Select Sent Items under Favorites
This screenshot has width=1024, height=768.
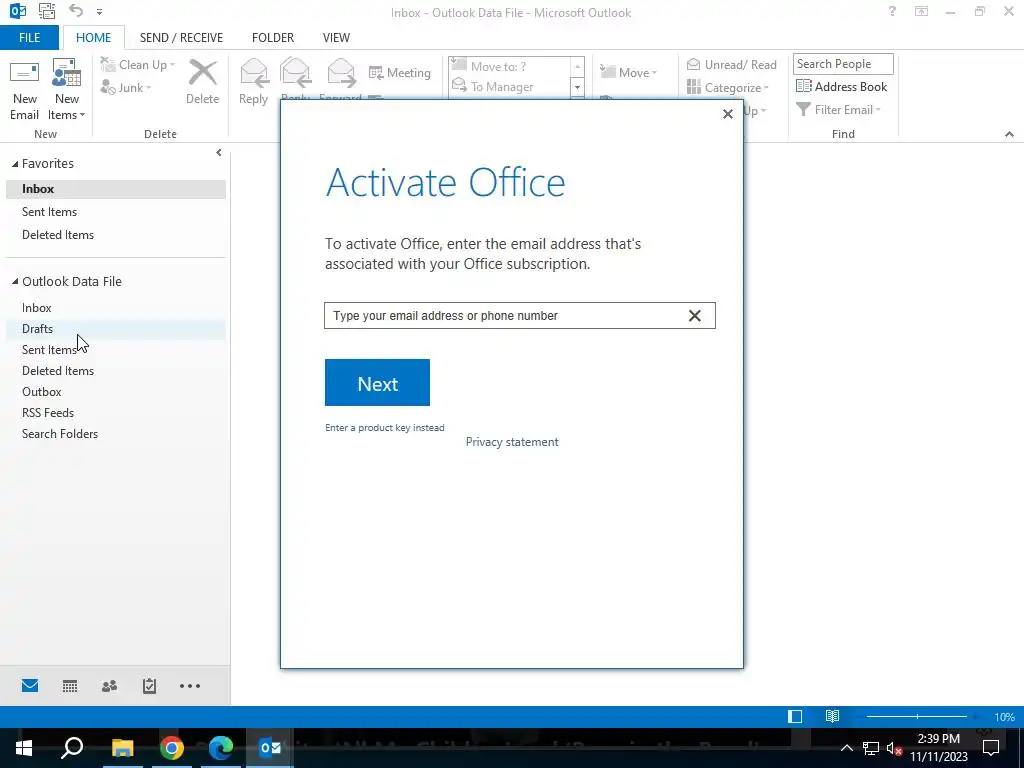(x=116, y=212)
